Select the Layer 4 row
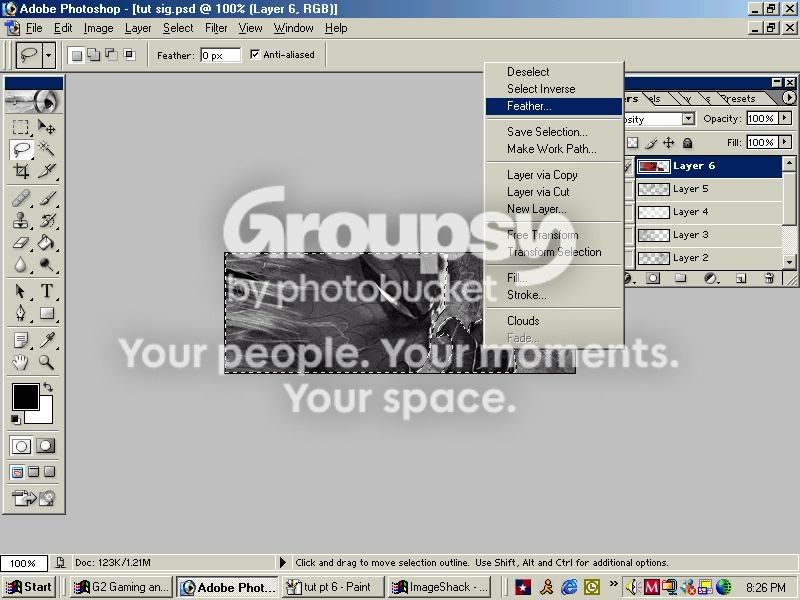800x600 pixels. [709, 212]
